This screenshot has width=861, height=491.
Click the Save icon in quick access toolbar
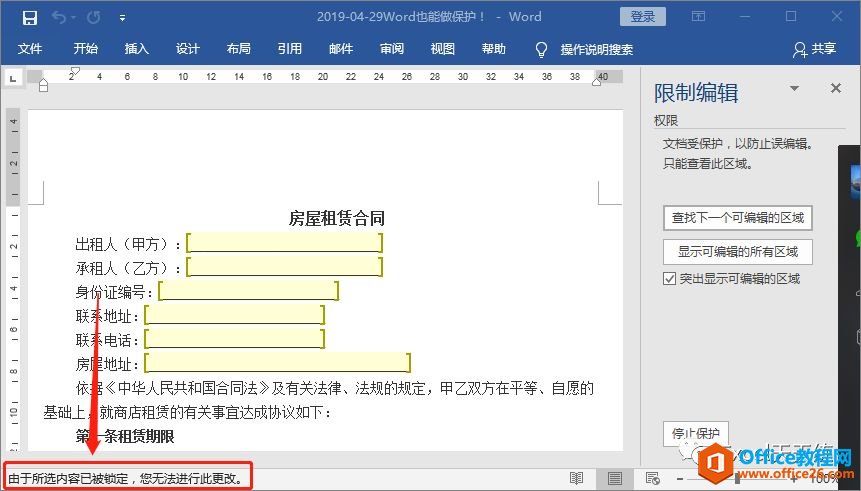pyautogui.click(x=29, y=17)
